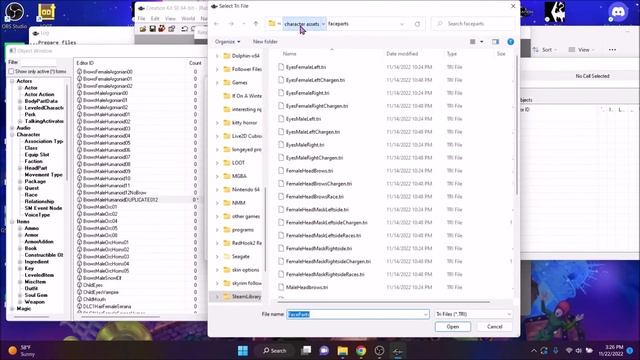Select MaleHeadbrows.tri in file list

(307, 287)
